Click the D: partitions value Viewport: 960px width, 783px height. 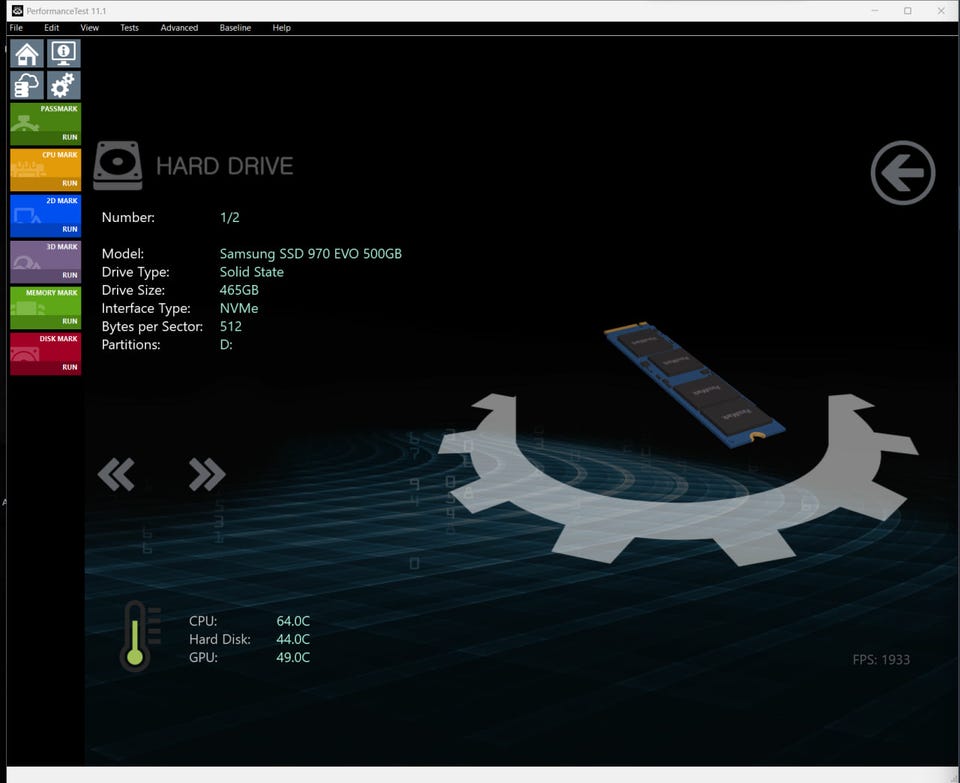point(226,345)
